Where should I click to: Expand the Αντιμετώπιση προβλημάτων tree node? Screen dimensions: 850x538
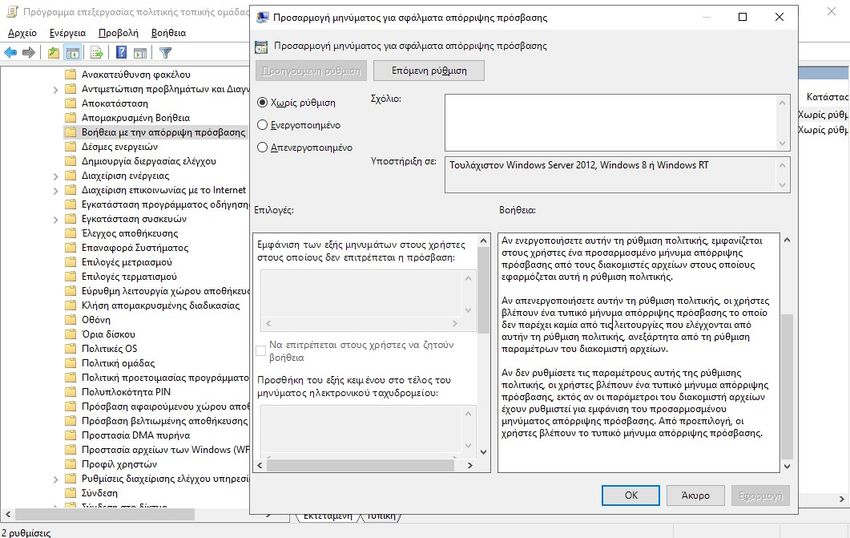[x=56, y=89]
